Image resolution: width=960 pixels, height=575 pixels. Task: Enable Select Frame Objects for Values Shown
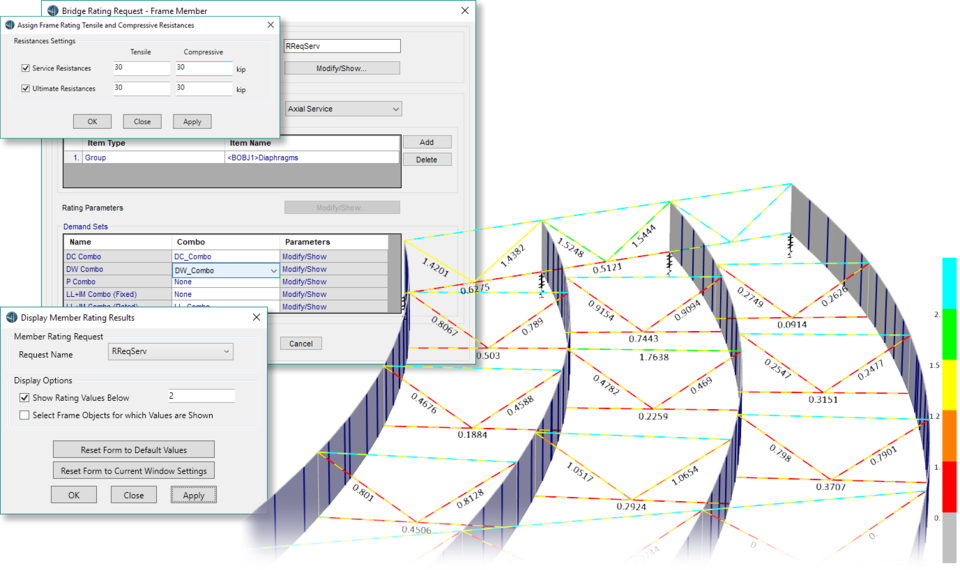(24, 415)
